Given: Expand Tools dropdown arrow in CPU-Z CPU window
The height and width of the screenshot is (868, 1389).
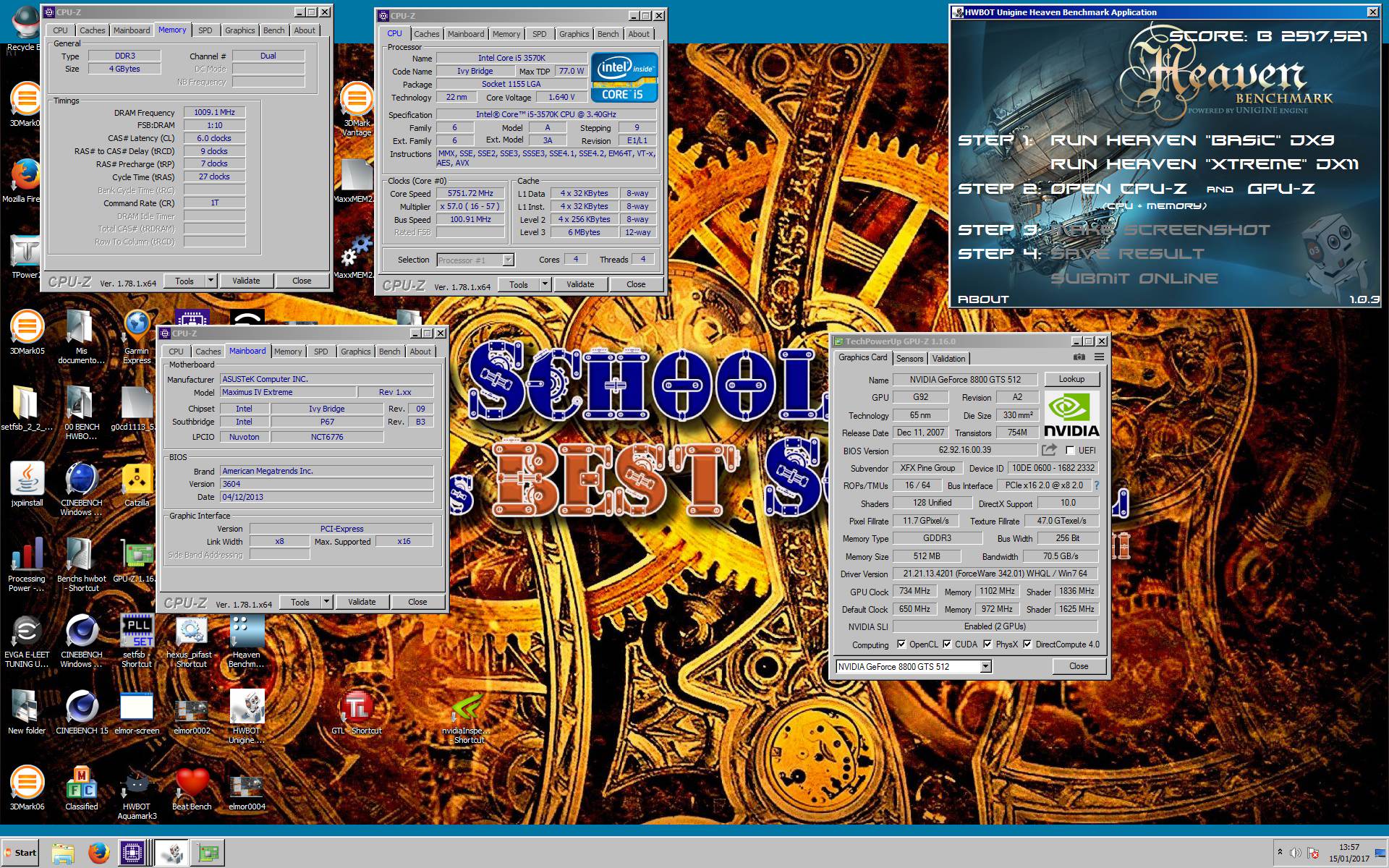Looking at the screenshot, I should pyautogui.click(x=545, y=284).
